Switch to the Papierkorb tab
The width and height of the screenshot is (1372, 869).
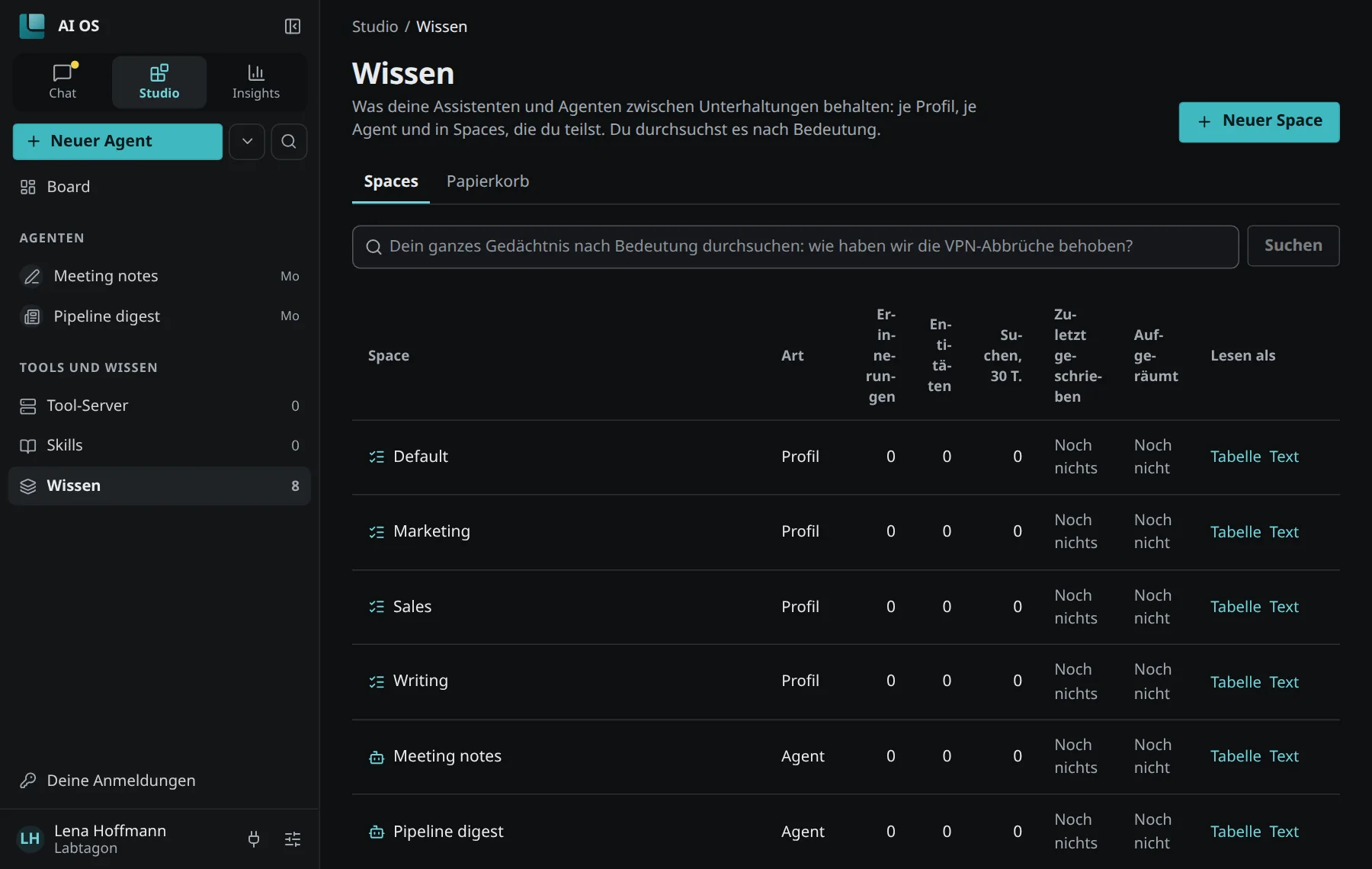pos(488,181)
